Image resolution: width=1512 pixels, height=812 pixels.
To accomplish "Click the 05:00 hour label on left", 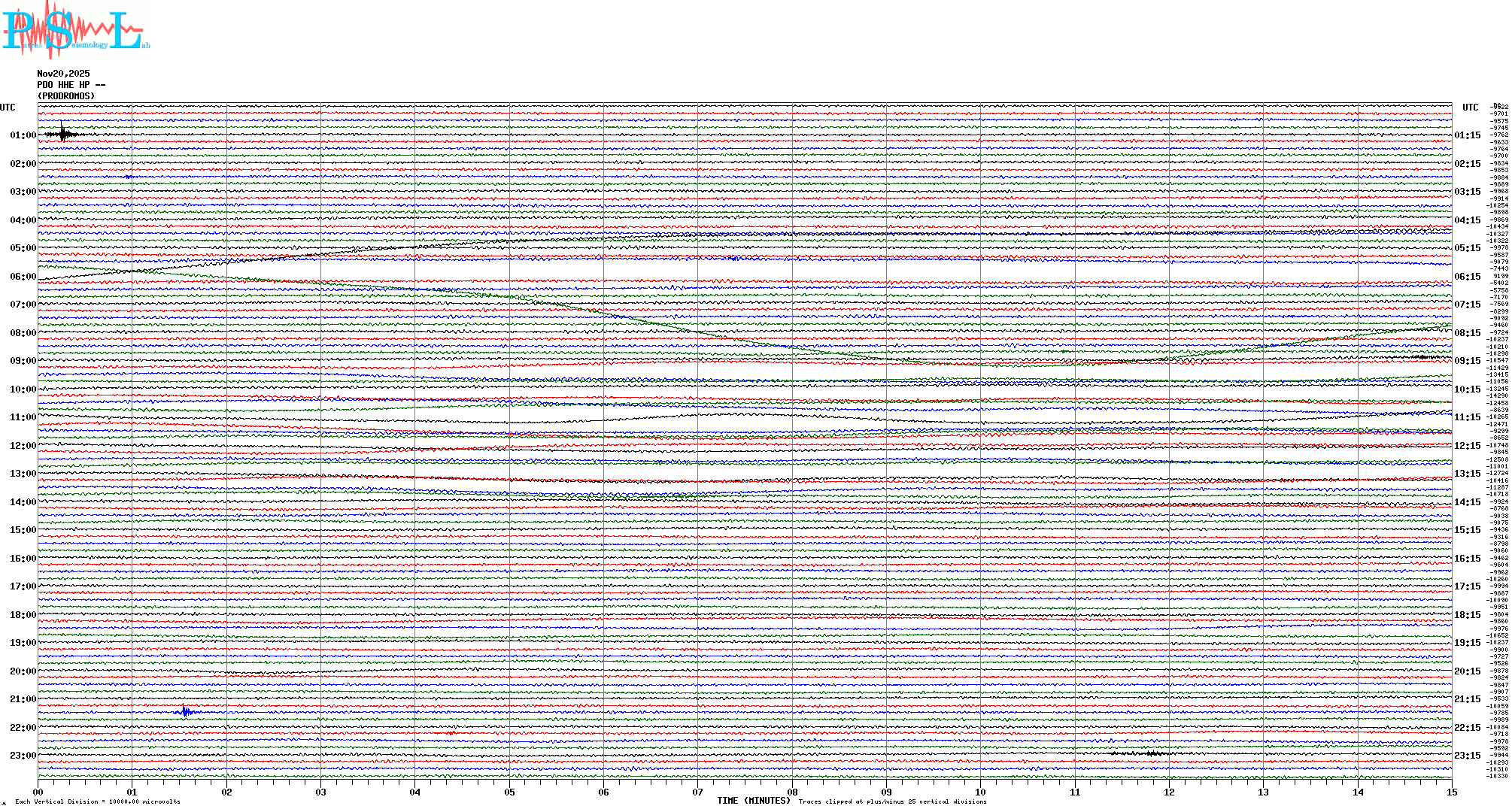I will click(23, 248).
